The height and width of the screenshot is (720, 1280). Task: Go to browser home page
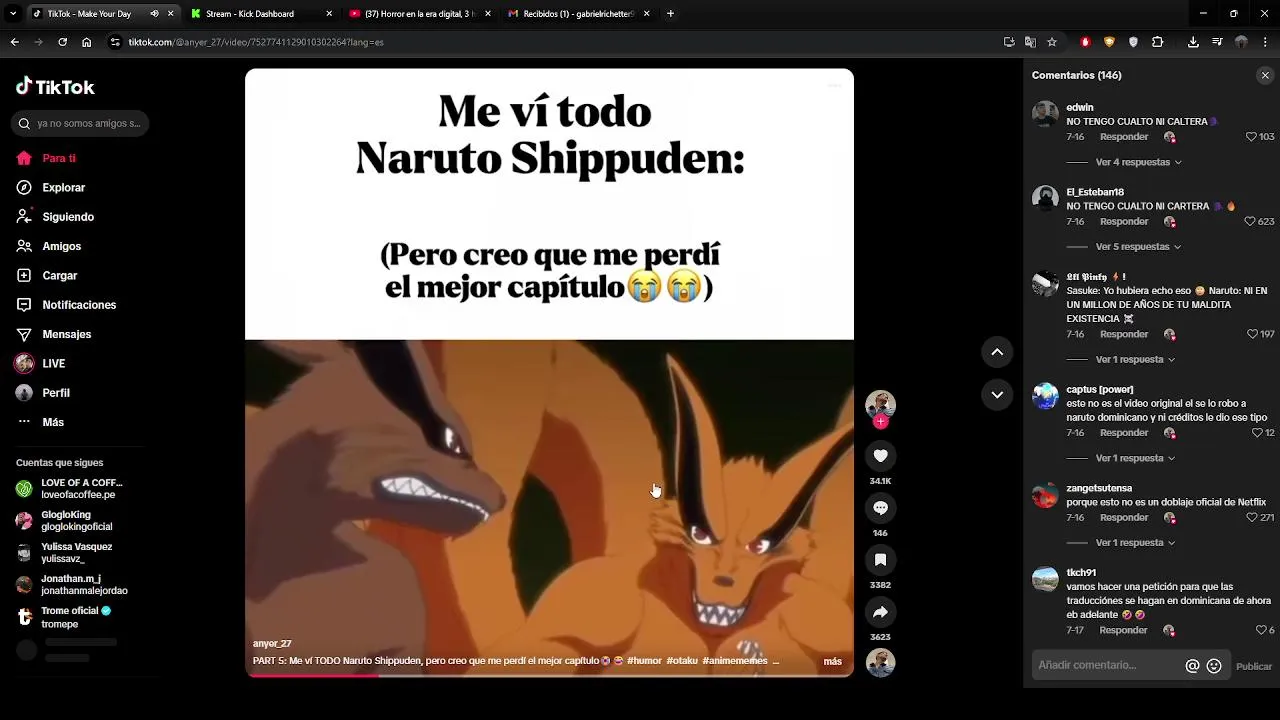pos(87,42)
